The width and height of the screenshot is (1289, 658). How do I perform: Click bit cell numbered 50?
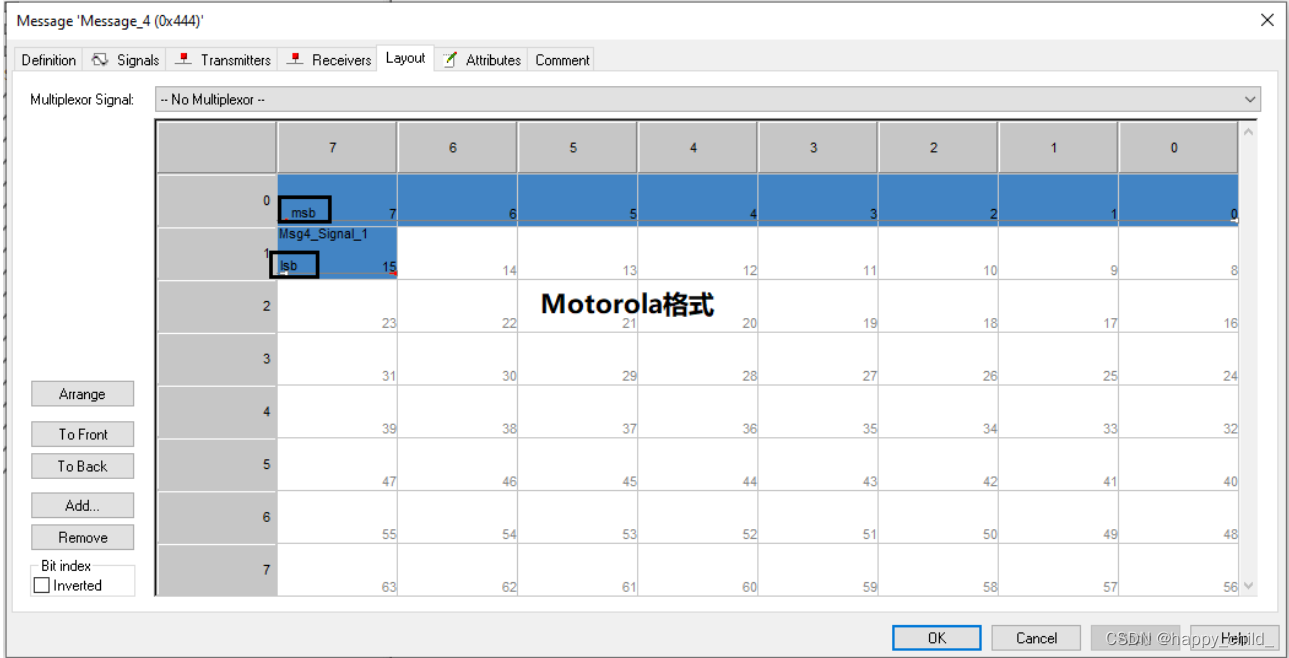[x=938, y=517]
